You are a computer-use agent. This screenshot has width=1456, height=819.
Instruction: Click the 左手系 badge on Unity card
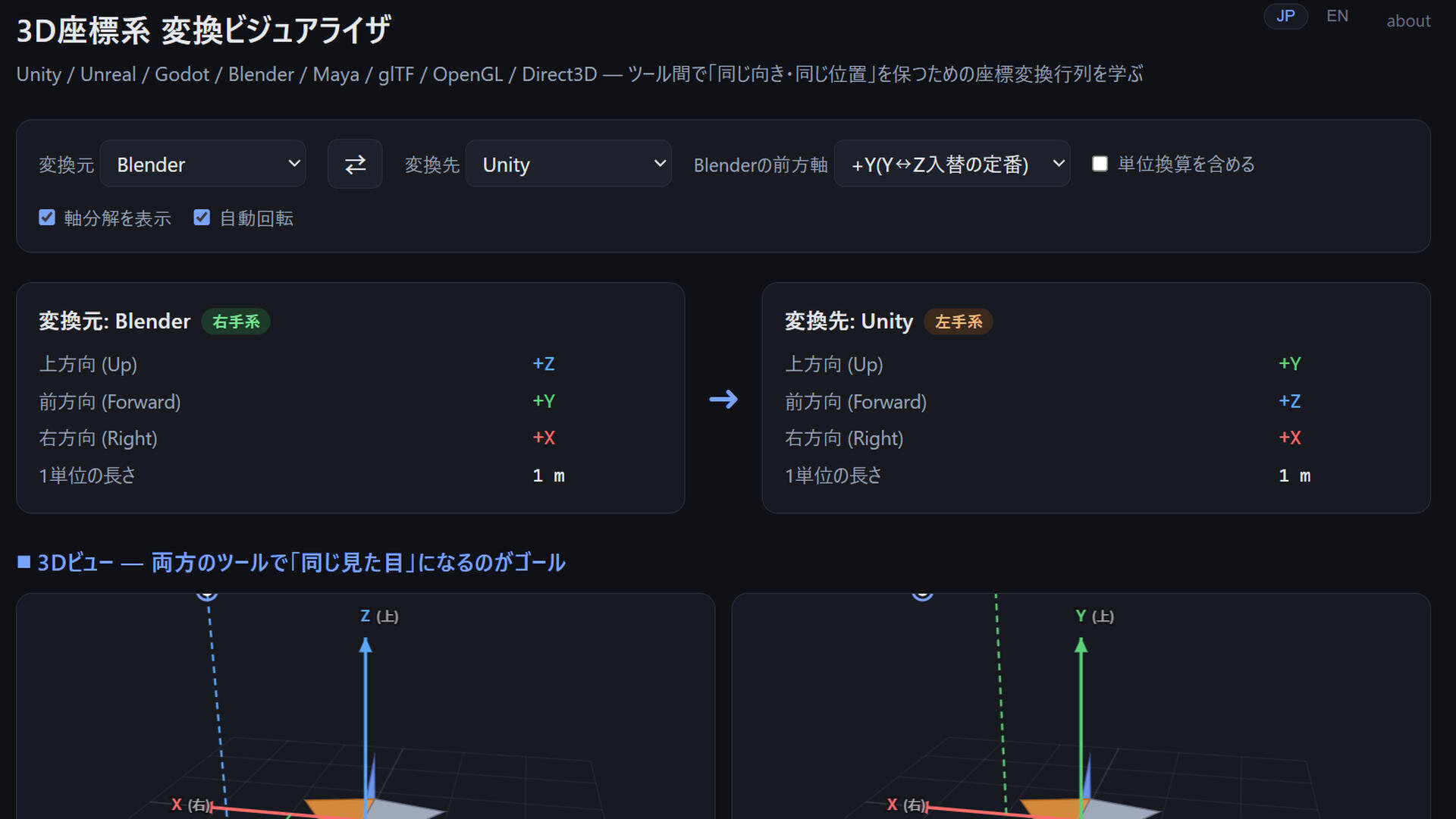[x=959, y=322]
